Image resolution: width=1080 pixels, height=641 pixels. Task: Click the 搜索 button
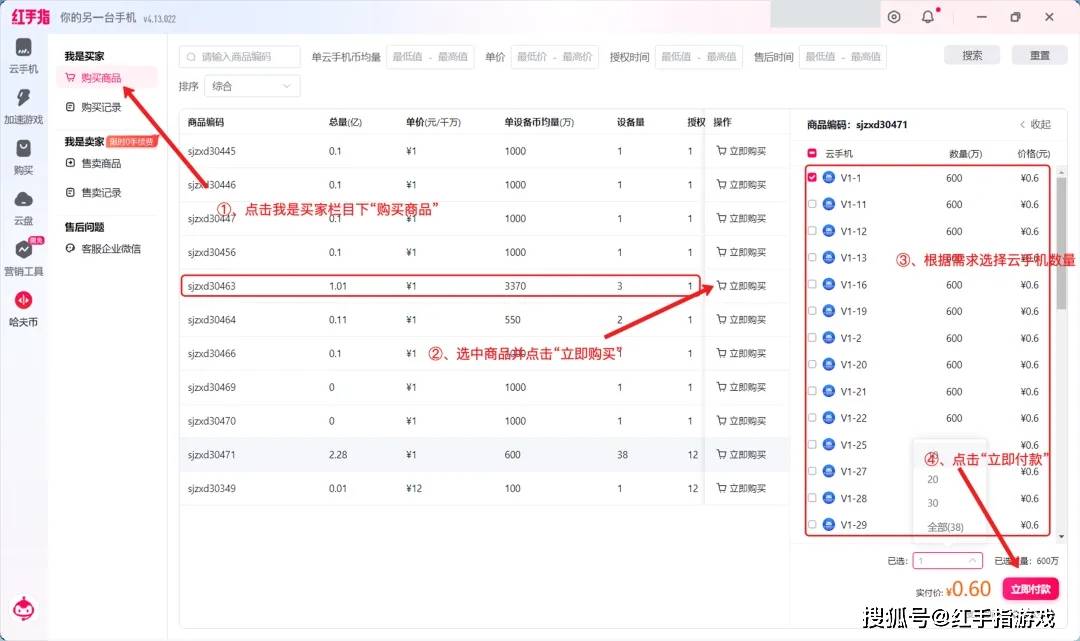coord(972,56)
